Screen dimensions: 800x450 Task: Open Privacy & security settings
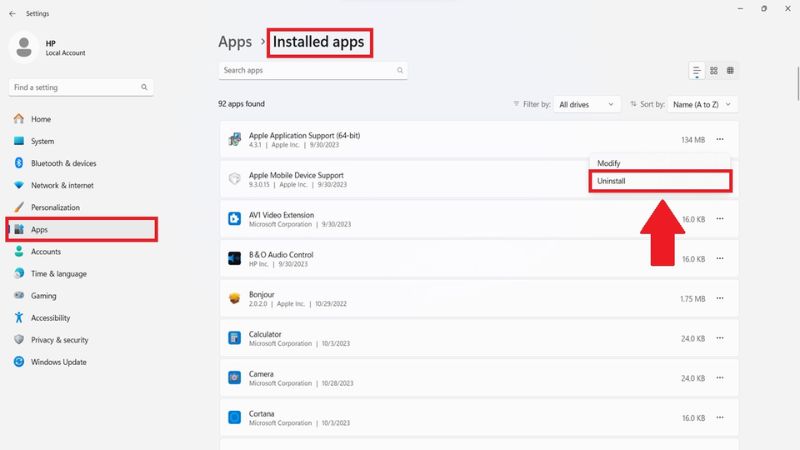59,340
